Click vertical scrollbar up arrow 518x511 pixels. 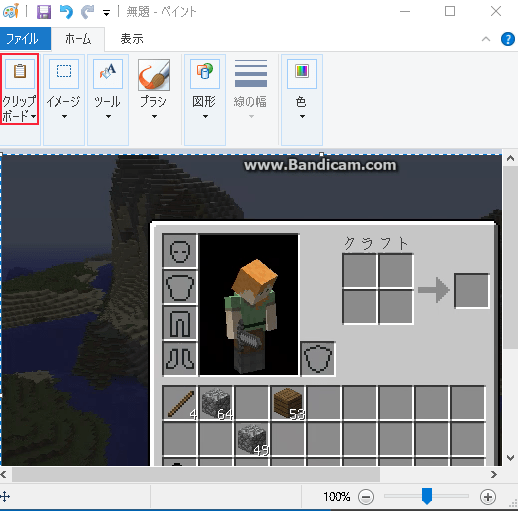point(510,158)
